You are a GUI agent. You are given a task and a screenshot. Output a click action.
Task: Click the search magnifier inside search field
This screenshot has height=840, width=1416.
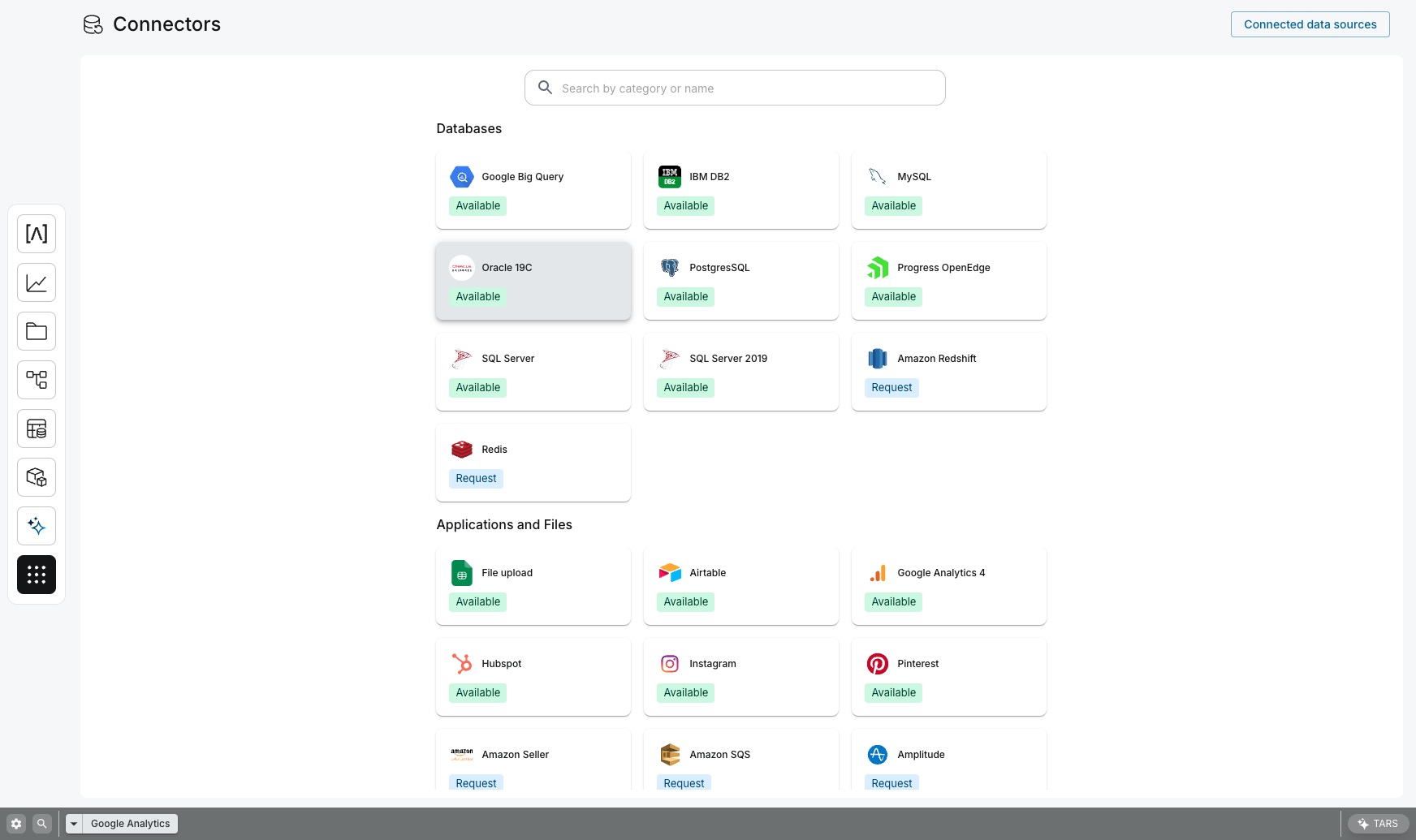pos(546,88)
